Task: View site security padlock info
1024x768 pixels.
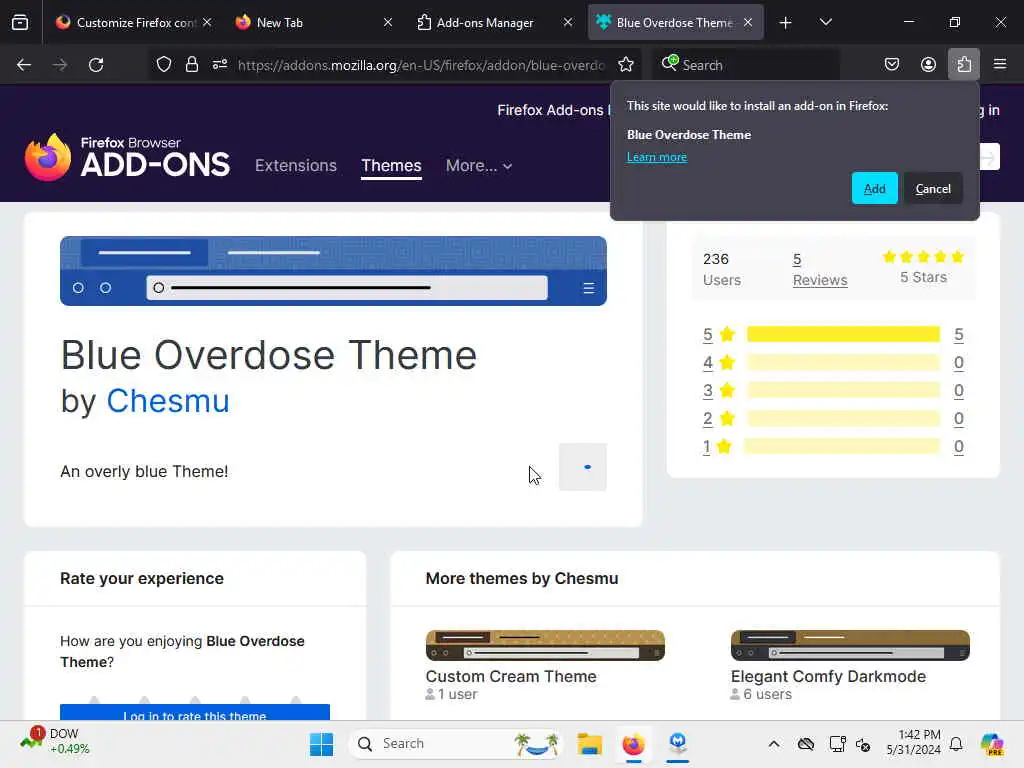Action: point(191,64)
